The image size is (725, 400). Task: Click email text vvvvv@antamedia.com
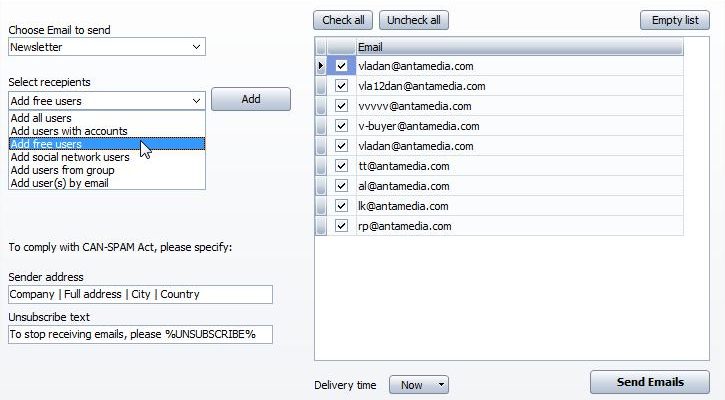pyautogui.click(x=415, y=106)
